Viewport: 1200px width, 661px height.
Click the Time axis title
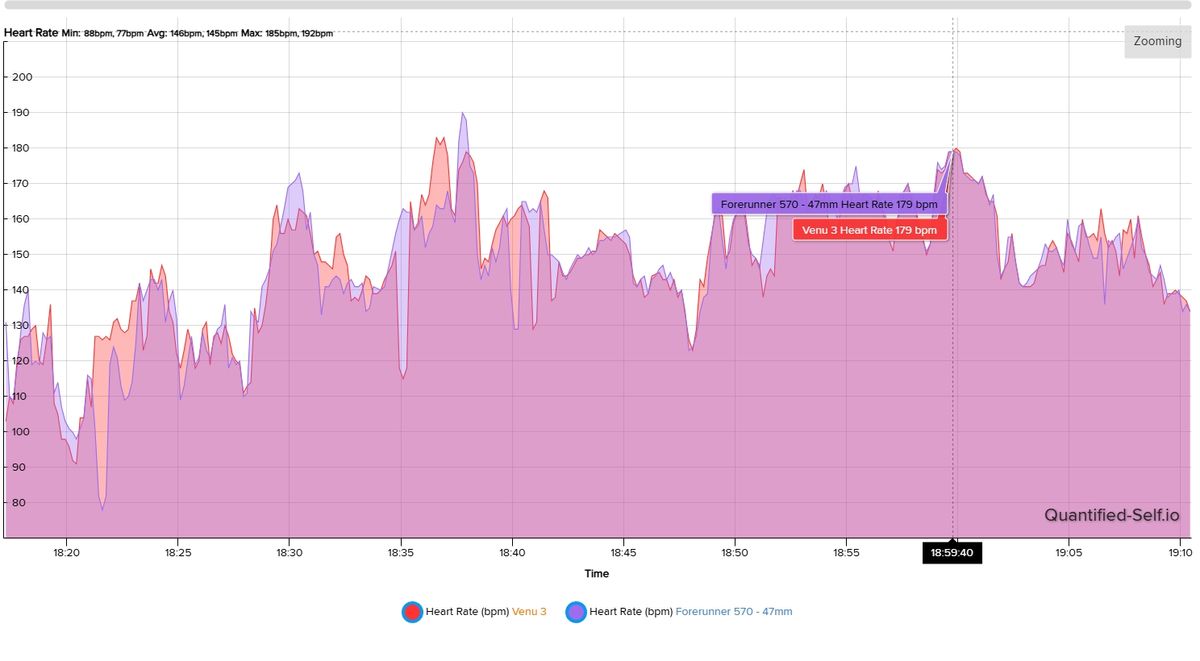click(597, 574)
